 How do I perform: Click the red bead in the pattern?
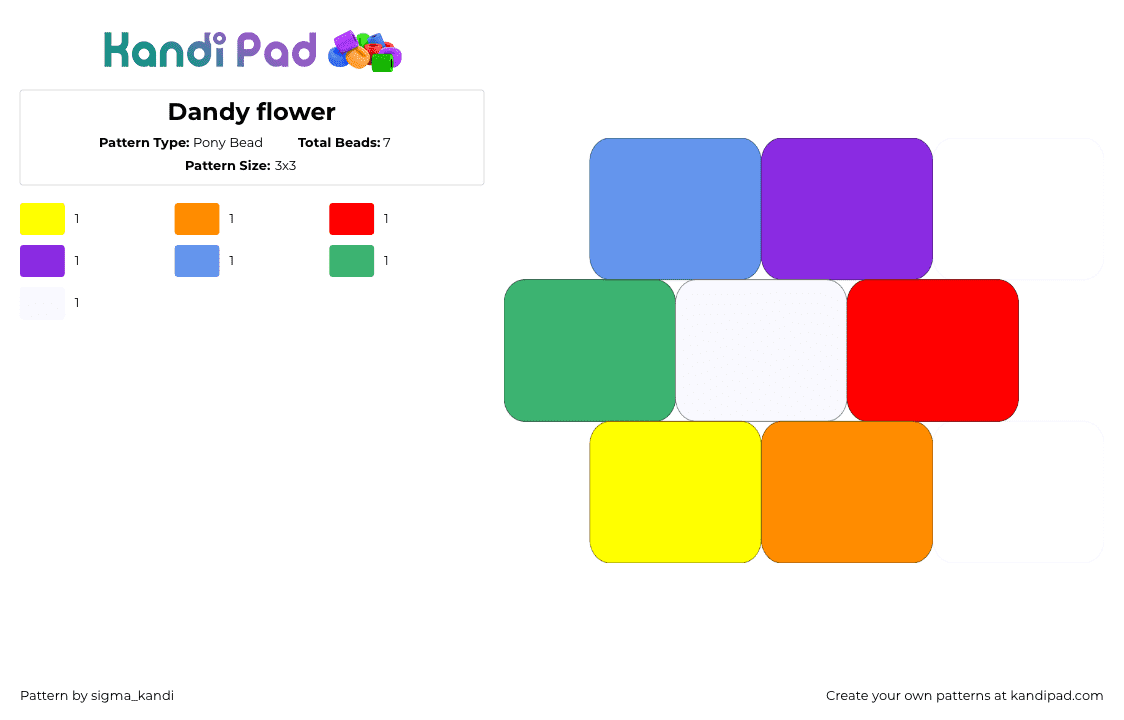tap(933, 351)
